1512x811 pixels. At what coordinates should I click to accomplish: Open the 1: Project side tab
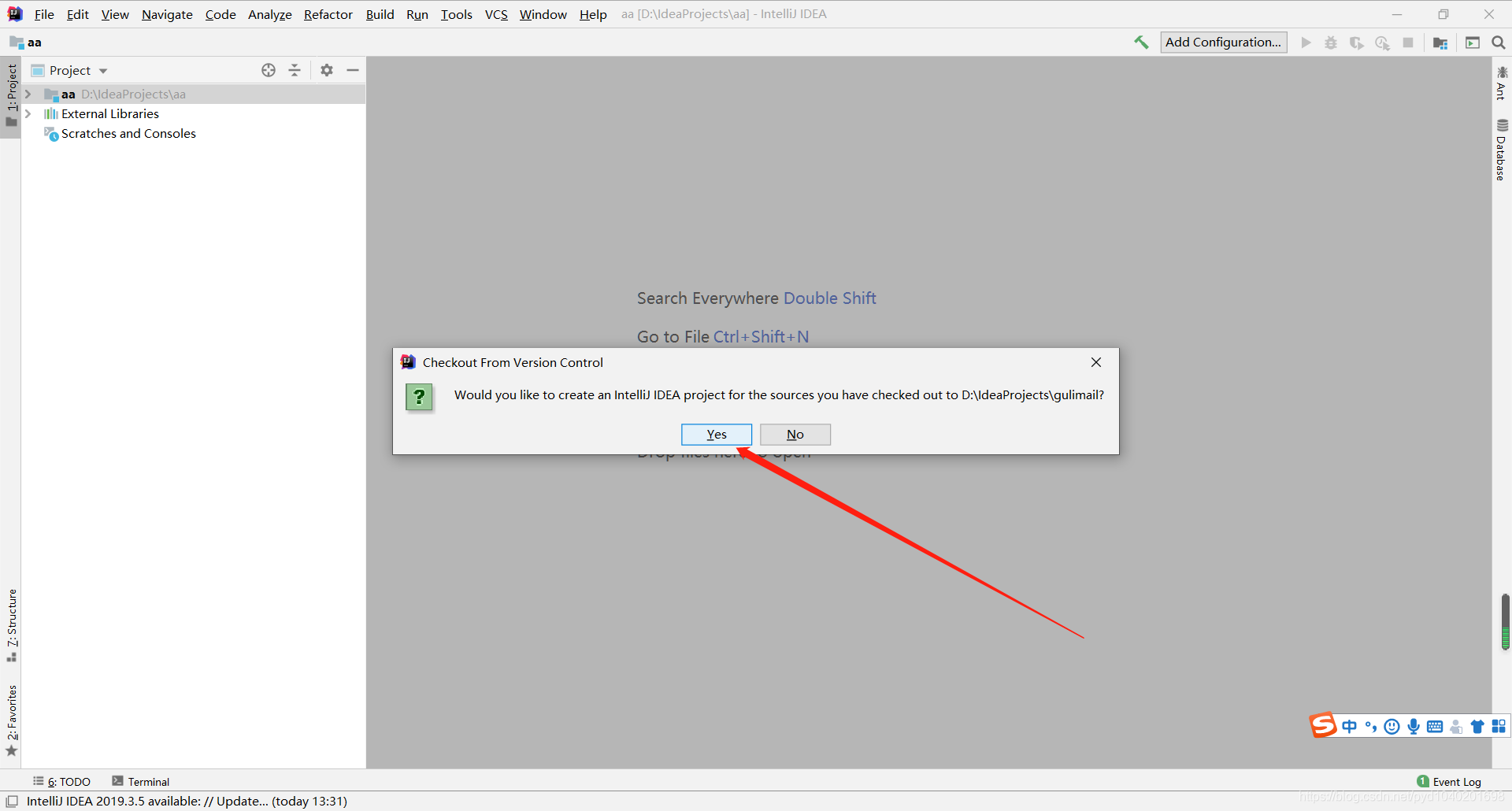point(11,95)
